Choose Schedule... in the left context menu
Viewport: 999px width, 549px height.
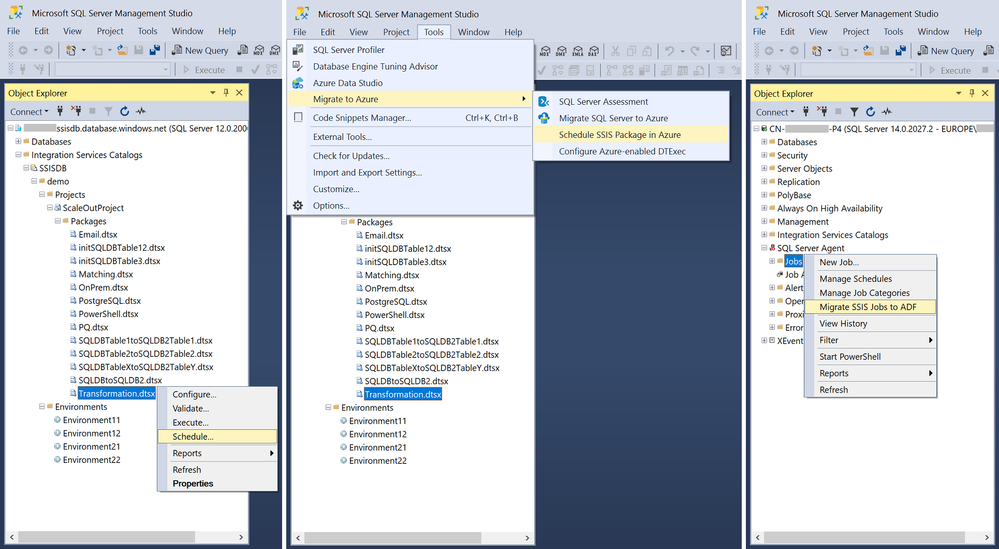[x=217, y=436]
